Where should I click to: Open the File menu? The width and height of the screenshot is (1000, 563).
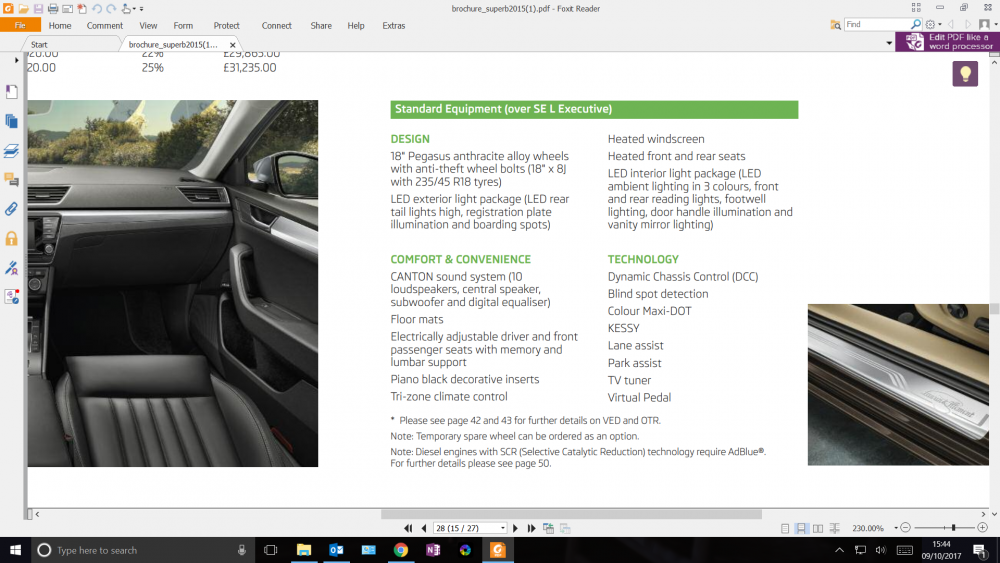pos(20,26)
